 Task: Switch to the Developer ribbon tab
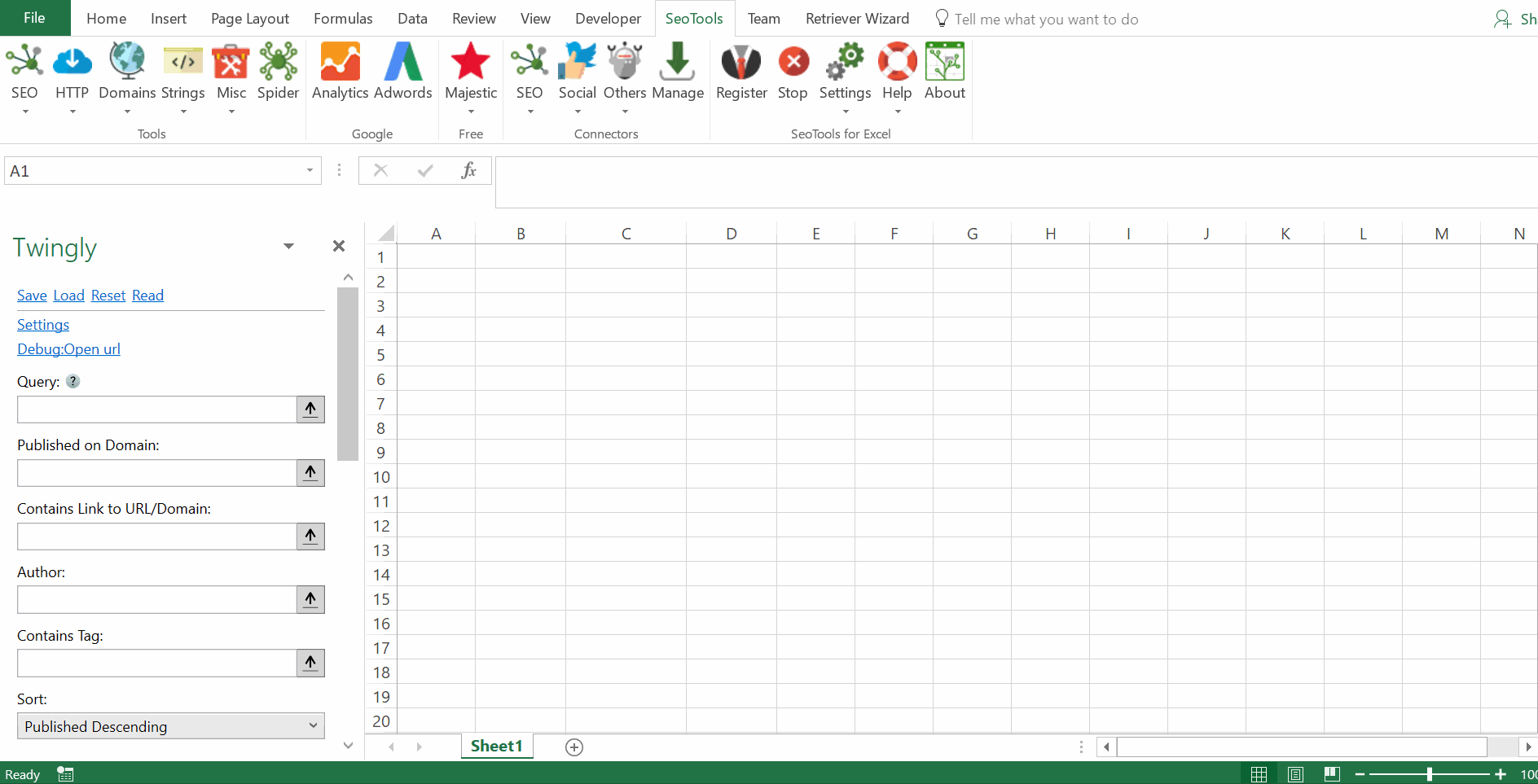coord(608,19)
